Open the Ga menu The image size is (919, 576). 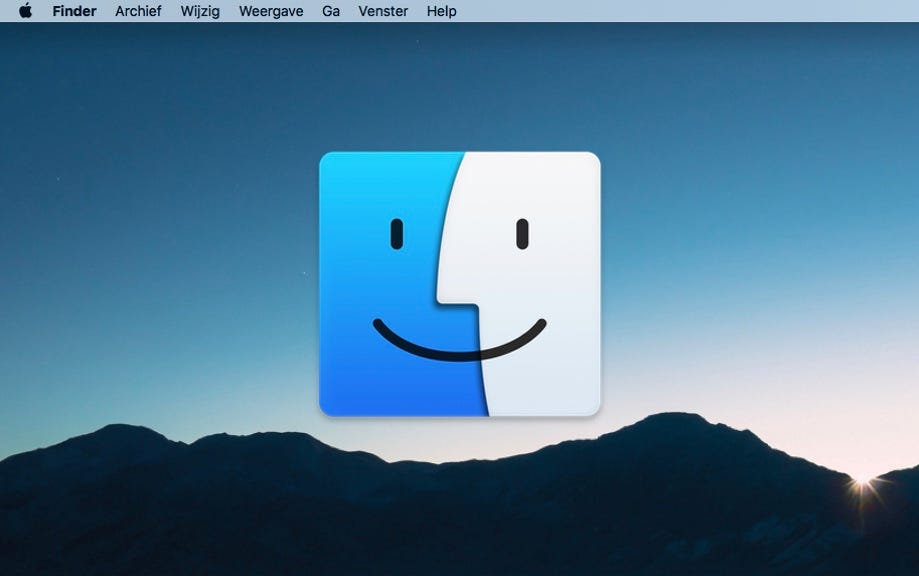pos(331,11)
